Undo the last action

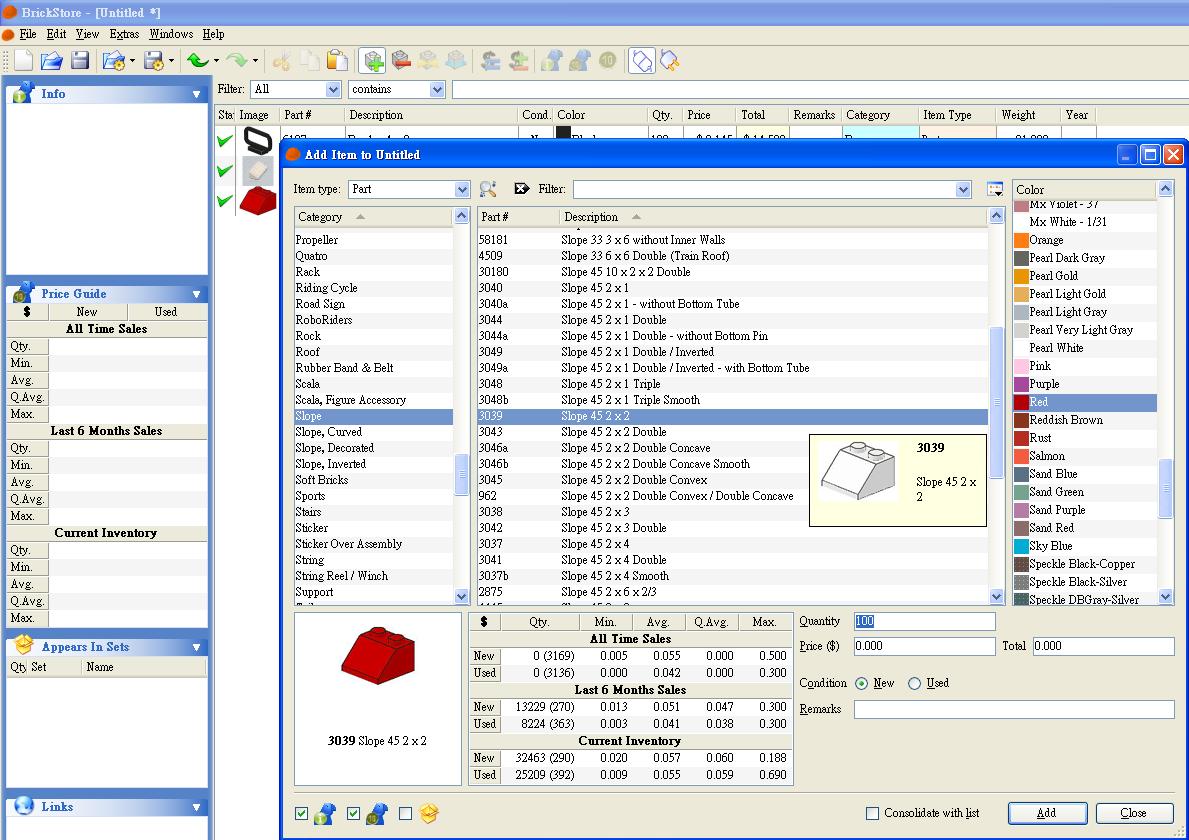[x=198, y=61]
